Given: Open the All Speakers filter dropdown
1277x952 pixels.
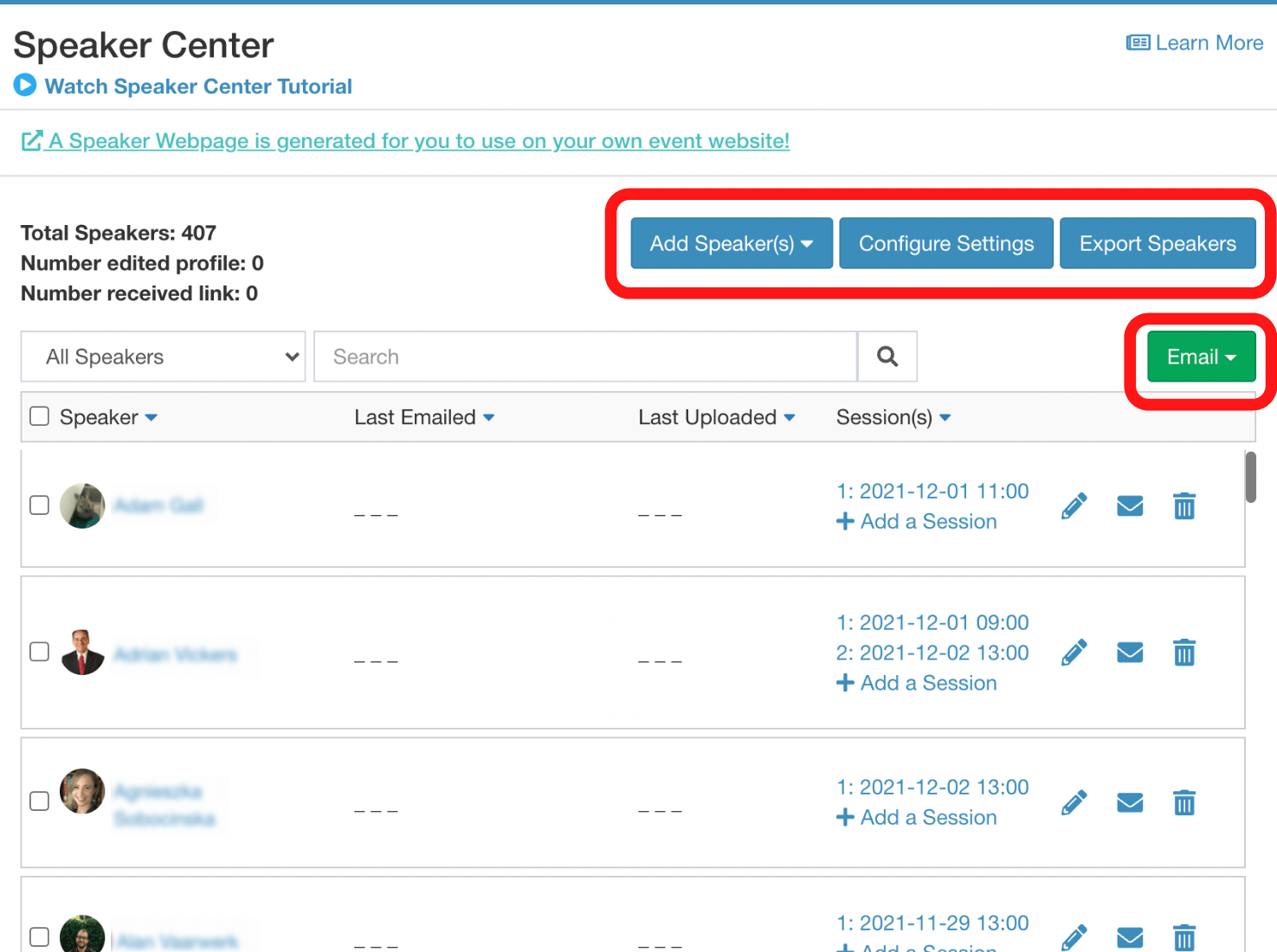Looking at the screenshot, I should (163, 357).
